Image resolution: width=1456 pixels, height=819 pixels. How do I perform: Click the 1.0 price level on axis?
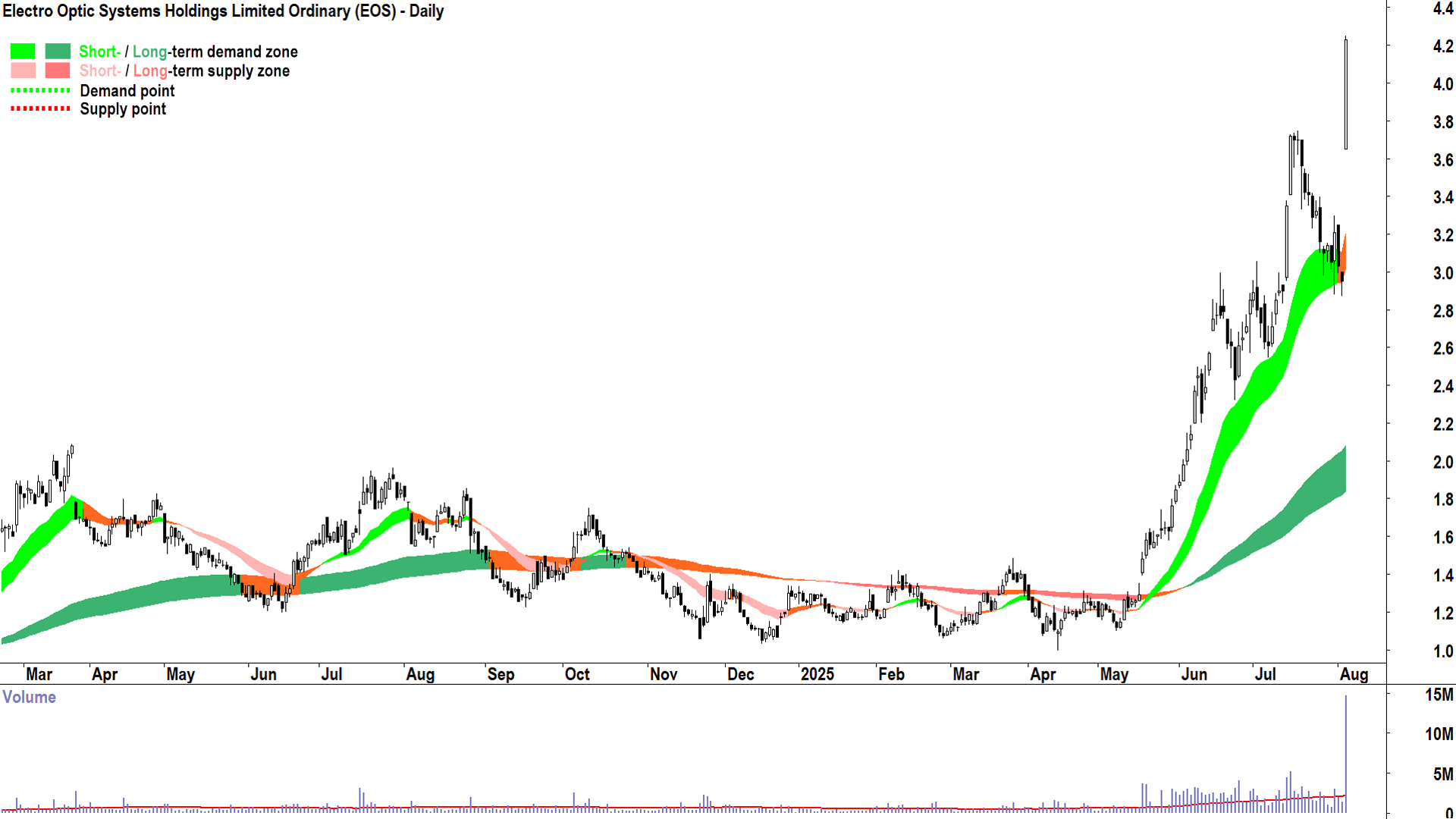tap(1442, 651)
